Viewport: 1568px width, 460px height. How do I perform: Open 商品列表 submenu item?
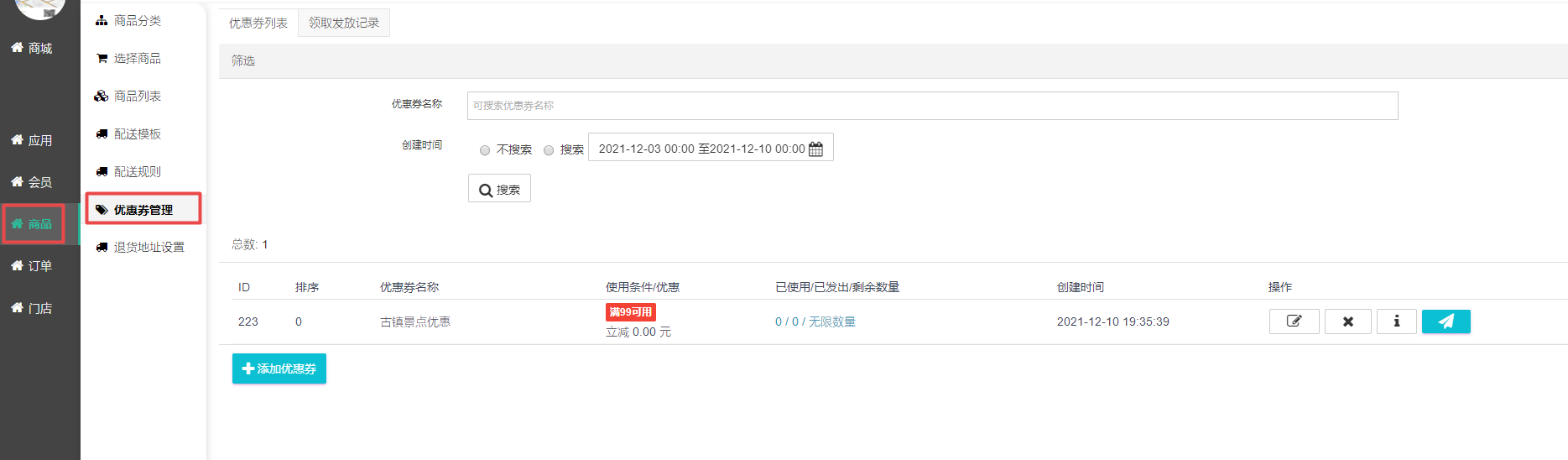(x=138, y=96)
